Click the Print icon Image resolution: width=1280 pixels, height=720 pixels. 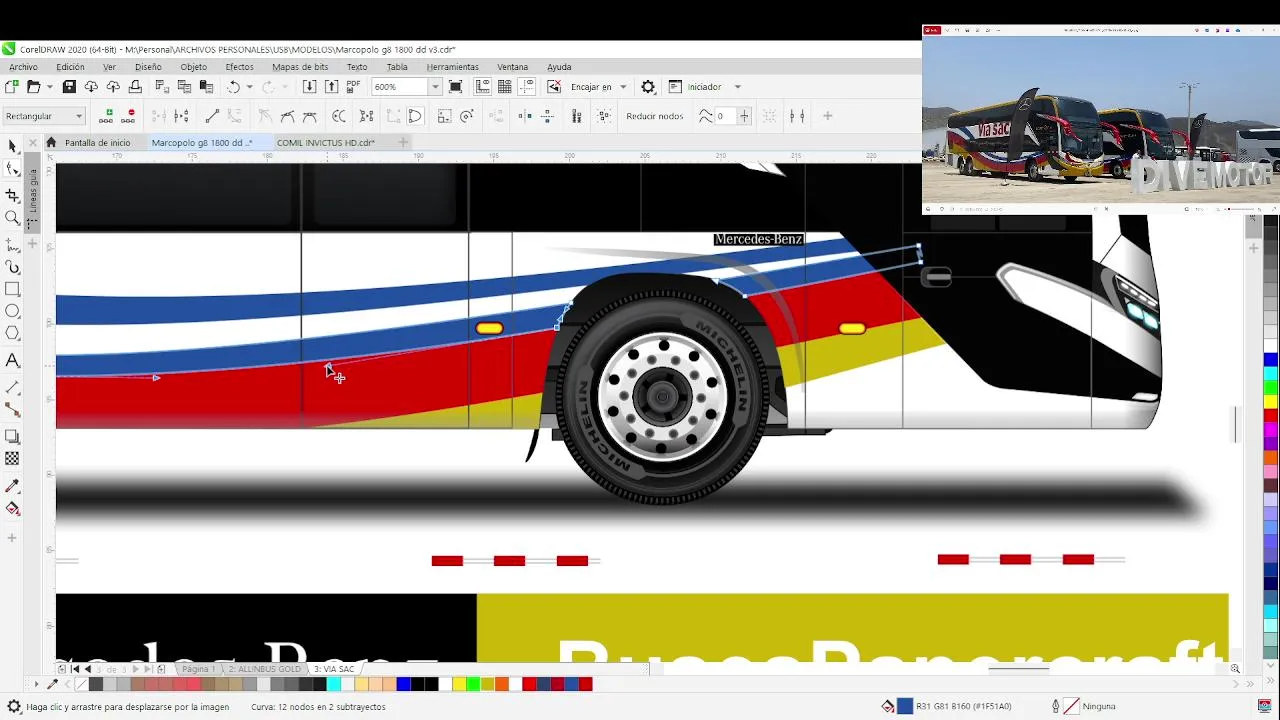point(135,87)
